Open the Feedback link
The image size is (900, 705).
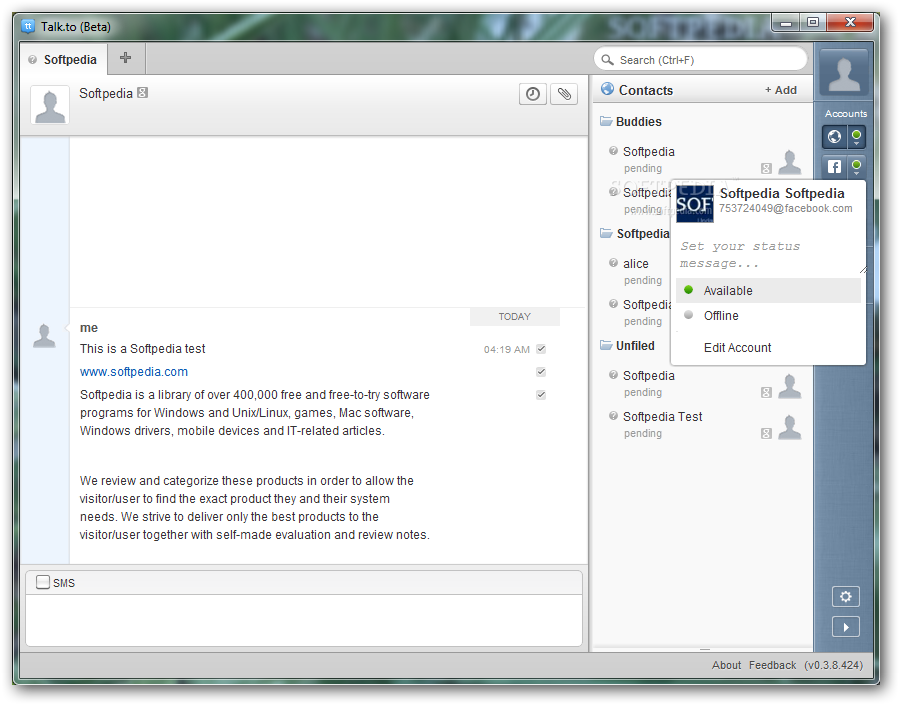tap(772, 665)
